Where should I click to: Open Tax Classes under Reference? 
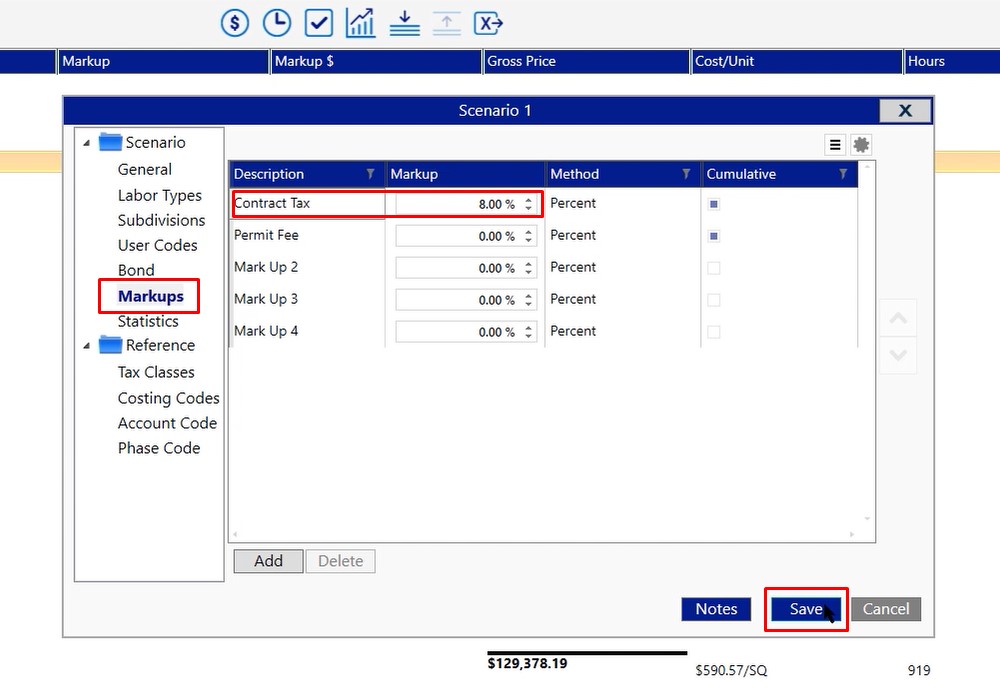point(156,372)
